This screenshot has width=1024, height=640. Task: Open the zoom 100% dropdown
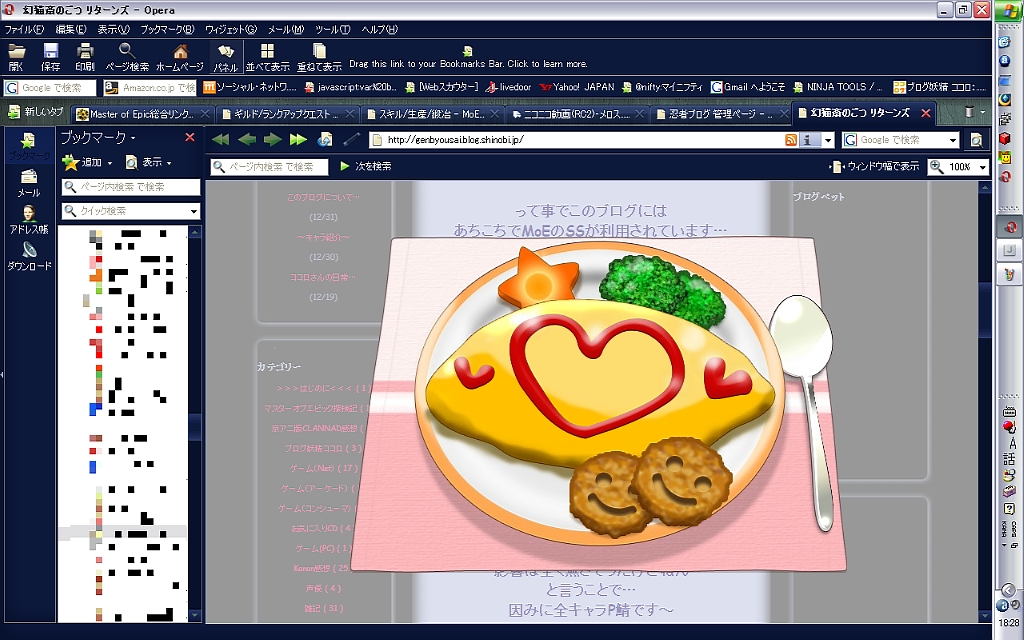983,167
